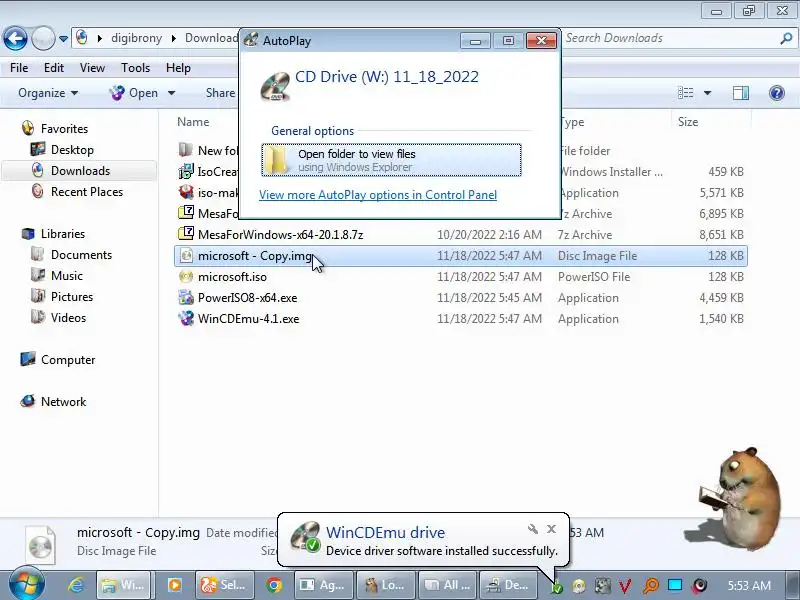Click the change view icon
This screenshot has width=800, height=600.
685,93
